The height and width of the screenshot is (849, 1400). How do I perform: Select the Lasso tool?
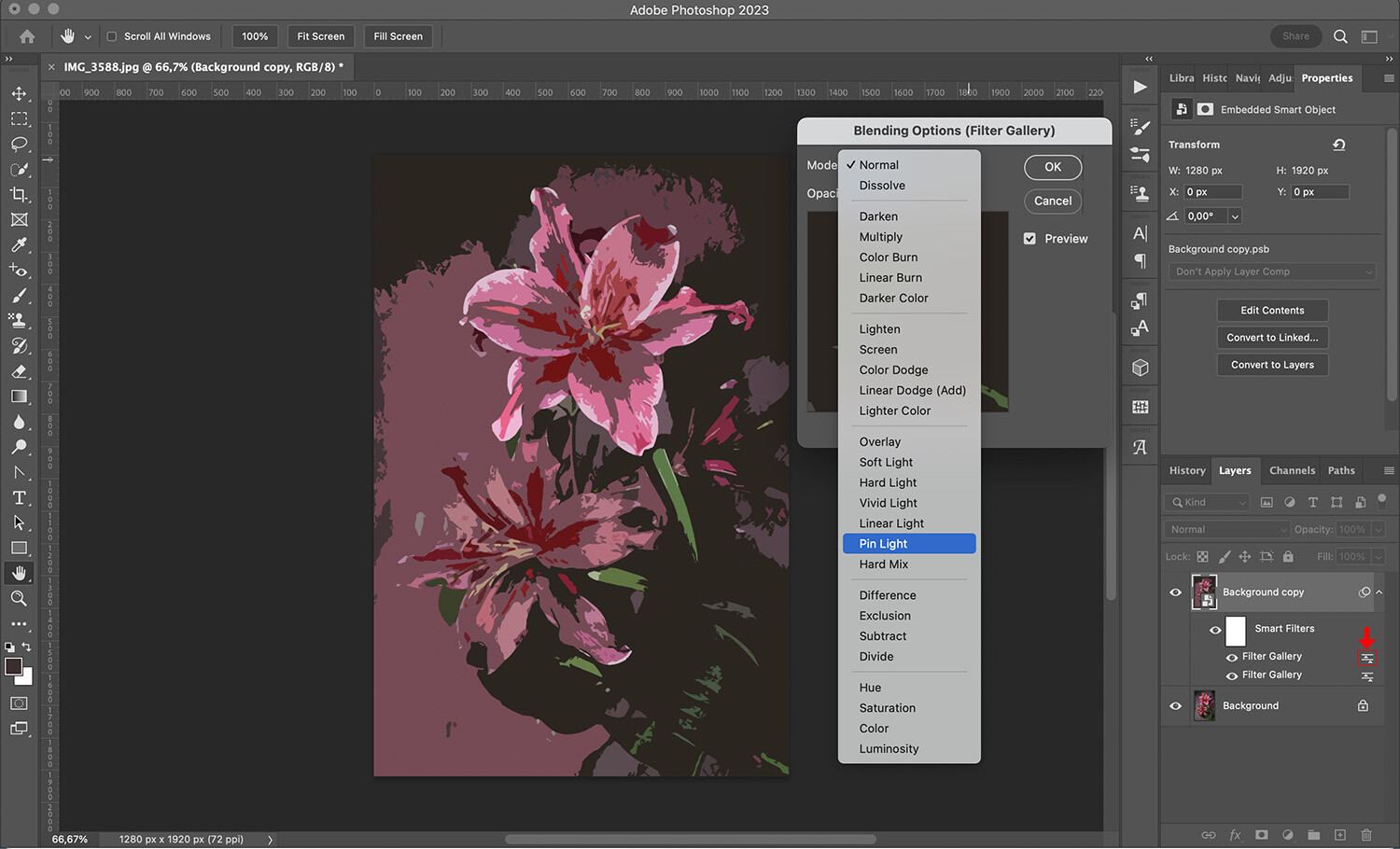click(19, 145)
